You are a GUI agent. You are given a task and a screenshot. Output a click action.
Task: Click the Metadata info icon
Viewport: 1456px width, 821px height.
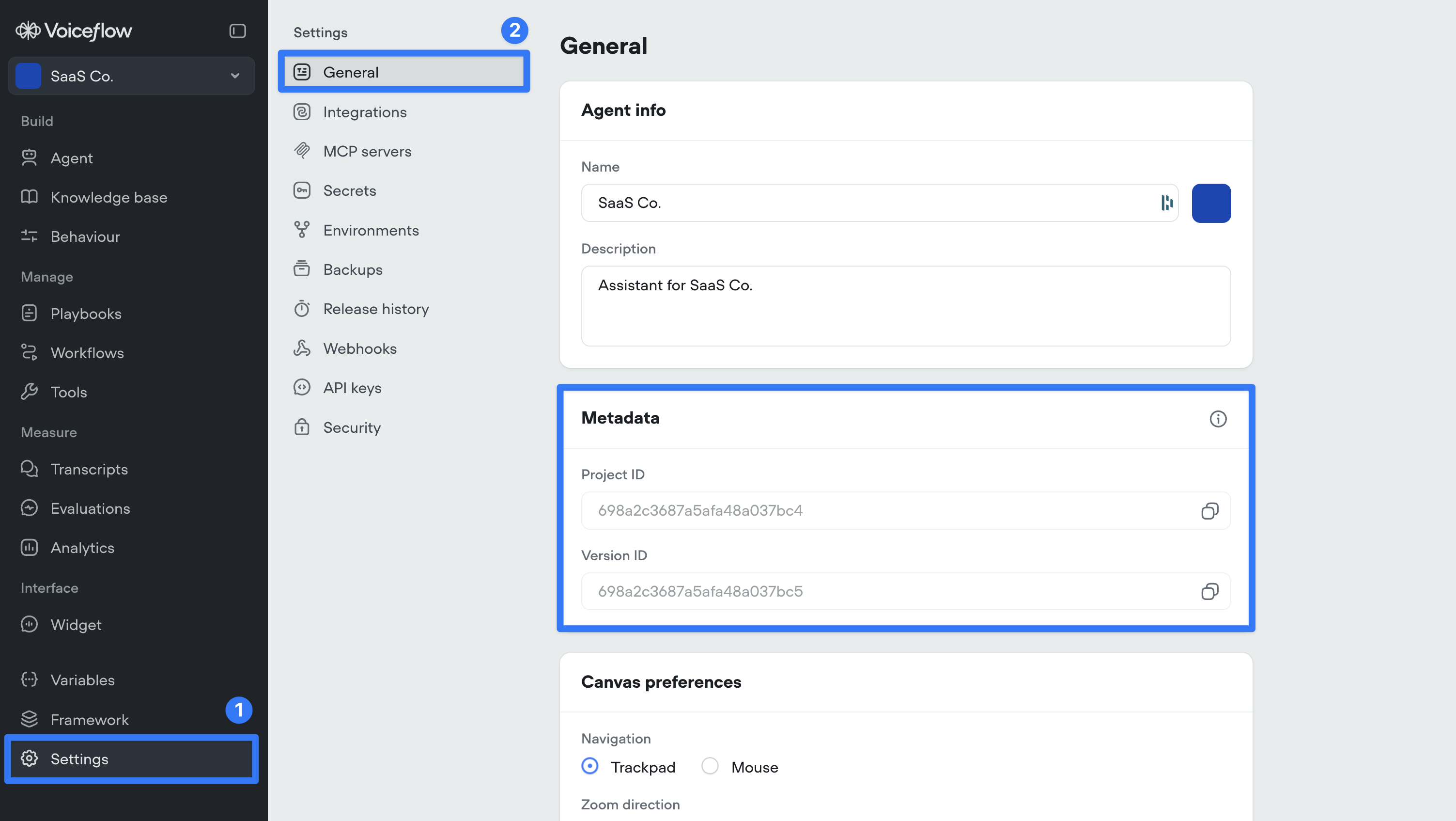(x=1218, y=419)
